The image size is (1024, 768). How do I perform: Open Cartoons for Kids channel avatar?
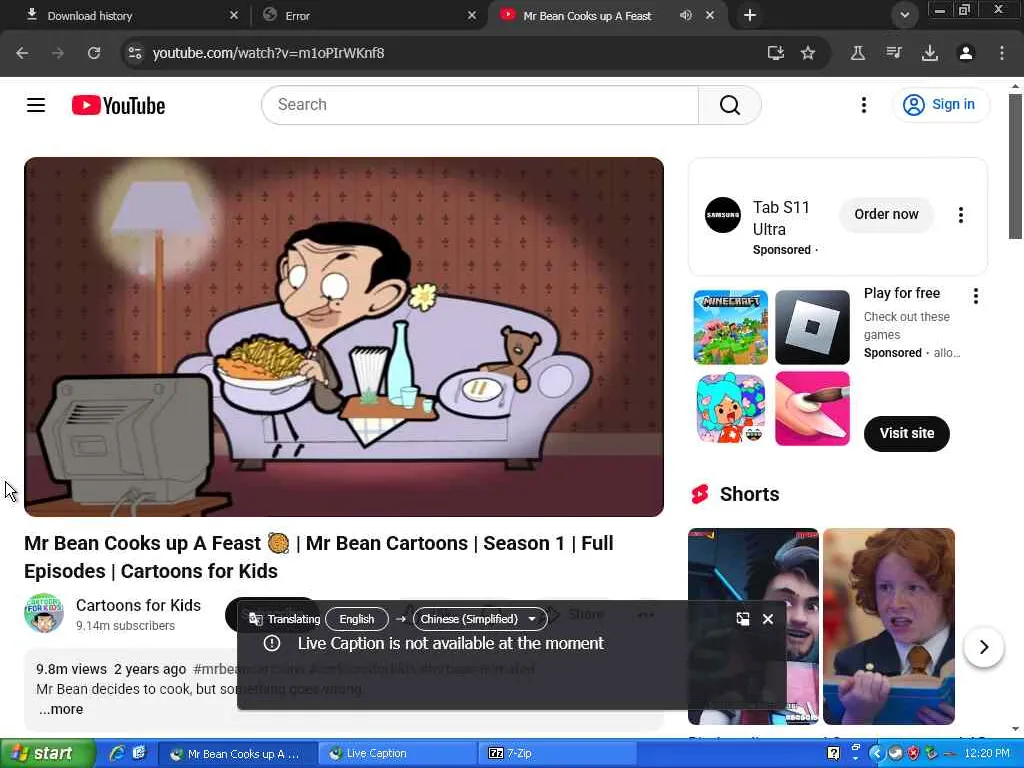(x=44, y=613)
